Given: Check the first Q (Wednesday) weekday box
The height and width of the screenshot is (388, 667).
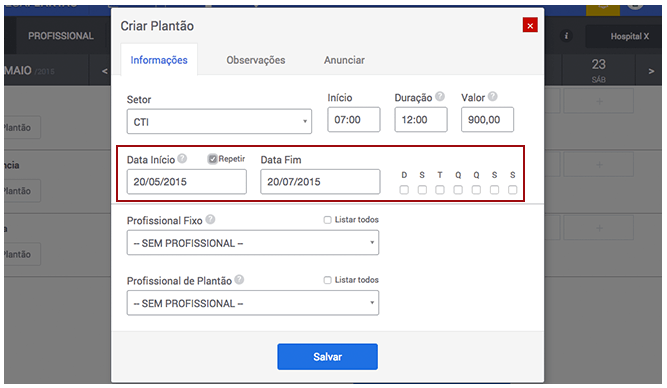Looking at the screenshot, I should coord(458,190).
